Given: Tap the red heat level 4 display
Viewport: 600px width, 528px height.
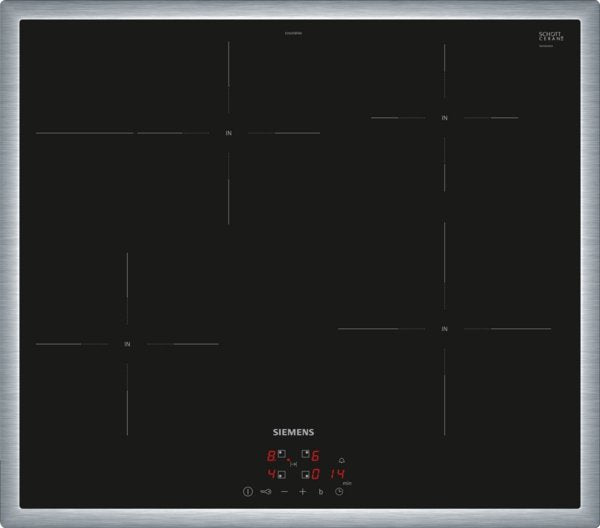Looking at the screenshot, I should (x=271, y=474).
